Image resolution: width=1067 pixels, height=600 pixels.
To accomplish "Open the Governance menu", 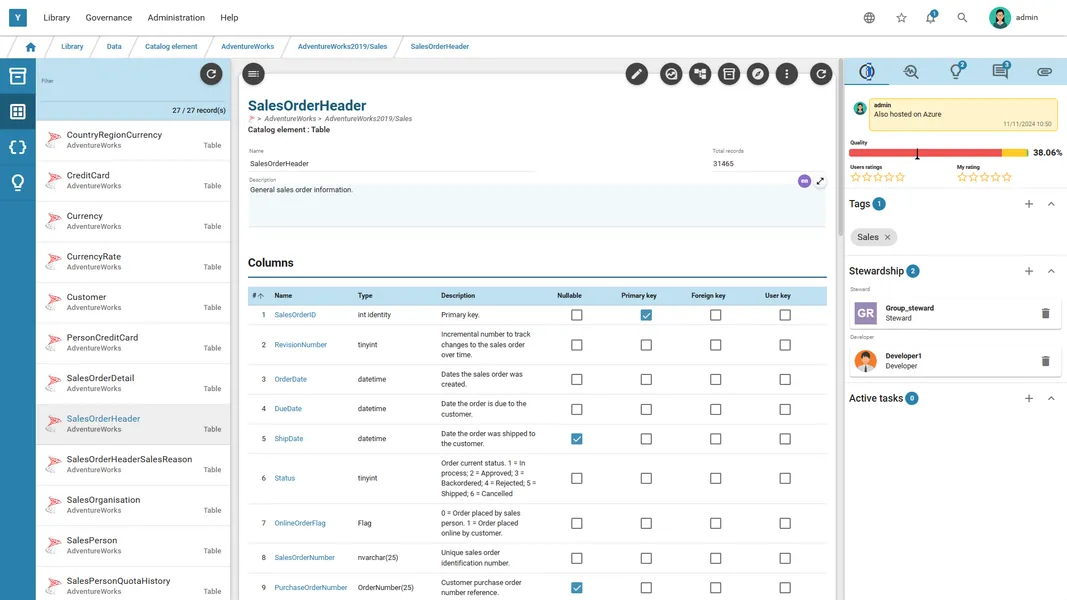I will 109,18.
